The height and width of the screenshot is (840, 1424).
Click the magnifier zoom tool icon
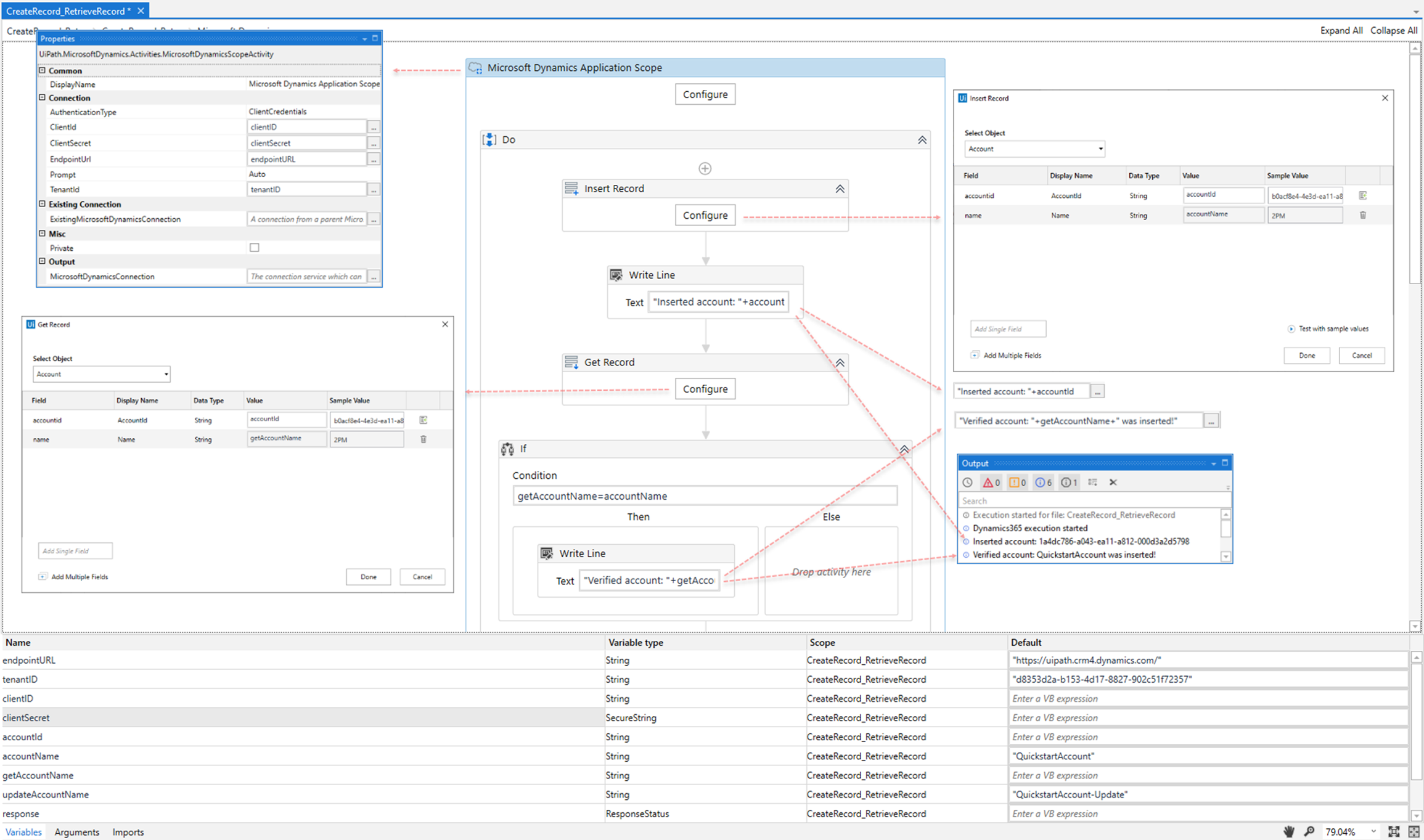(x=1309, y=831)
